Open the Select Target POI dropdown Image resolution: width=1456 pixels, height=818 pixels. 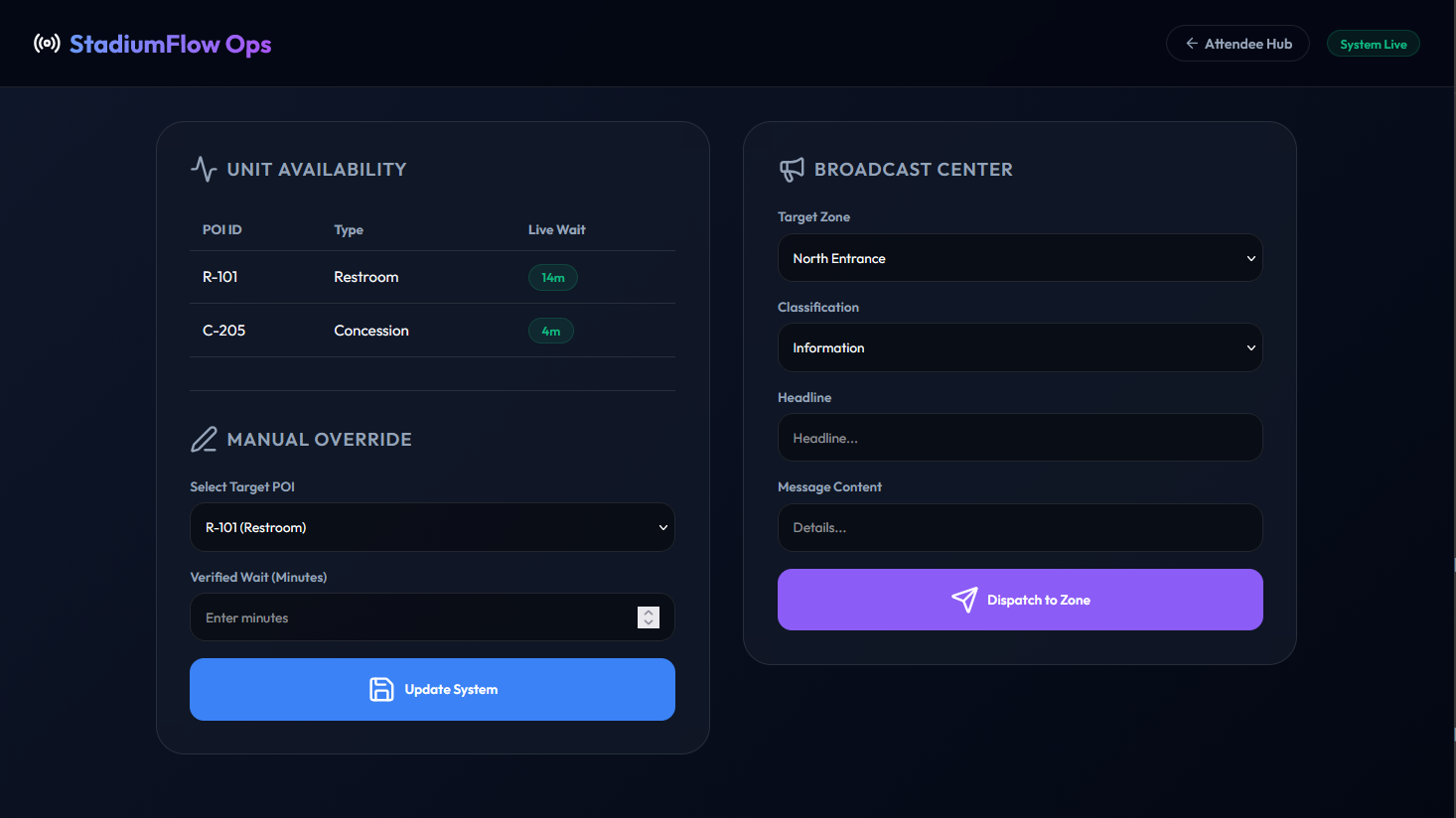tap(432, 527)
